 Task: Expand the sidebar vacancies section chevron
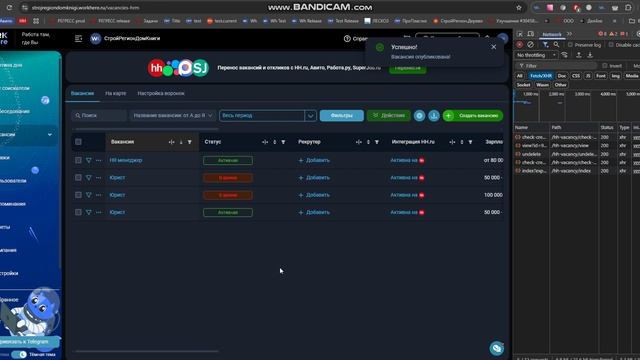pos(50,134)
